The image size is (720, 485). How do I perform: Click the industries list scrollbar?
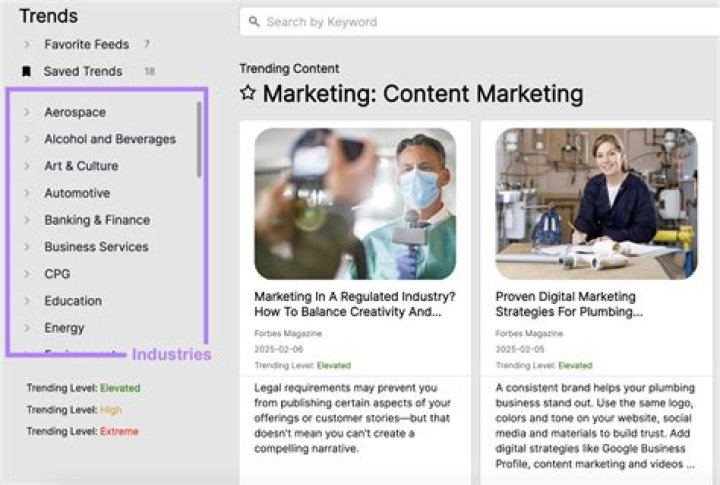click(x=199, y=138)
